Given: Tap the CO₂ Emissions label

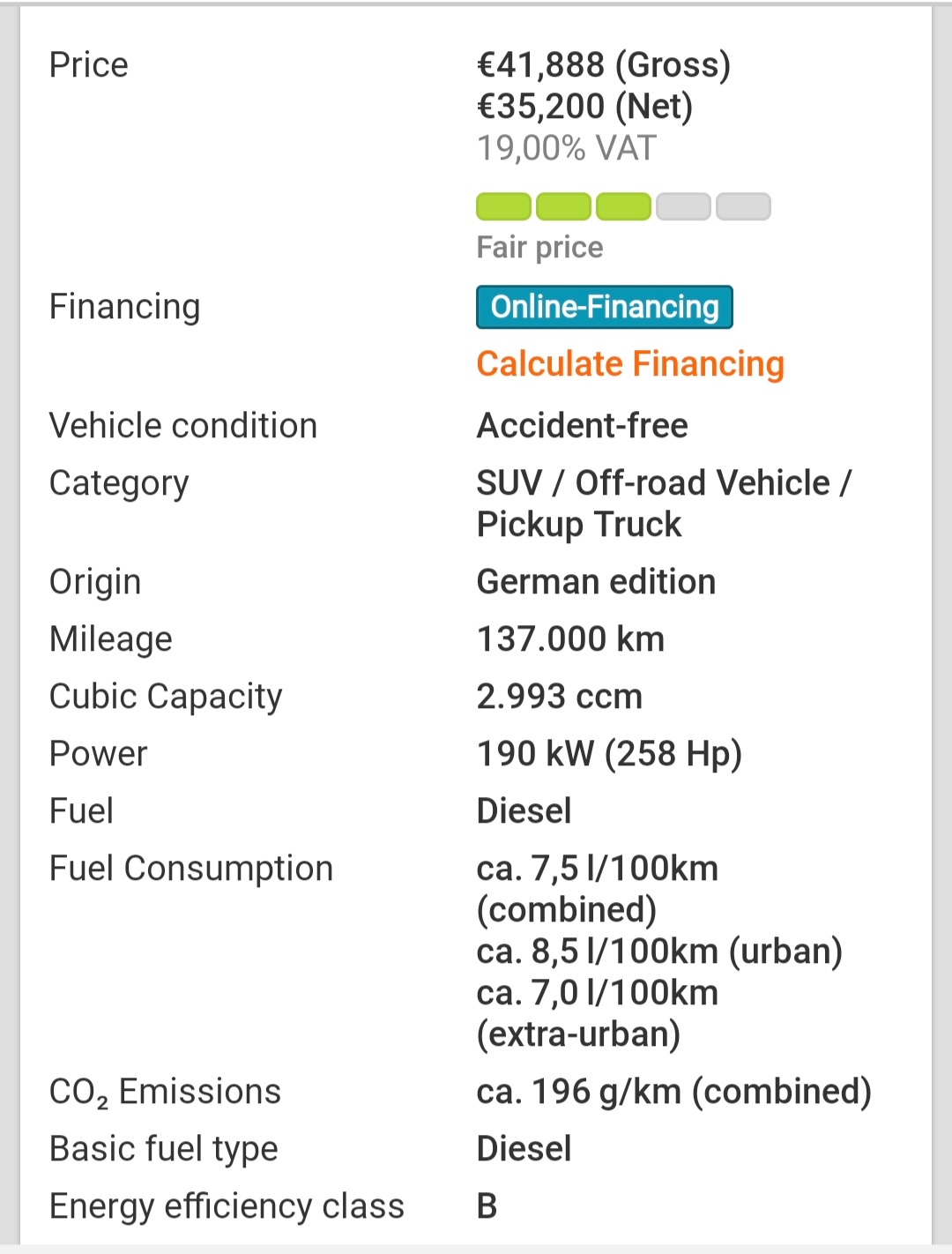Looking at the screenshot, I should click(165, 1091).
